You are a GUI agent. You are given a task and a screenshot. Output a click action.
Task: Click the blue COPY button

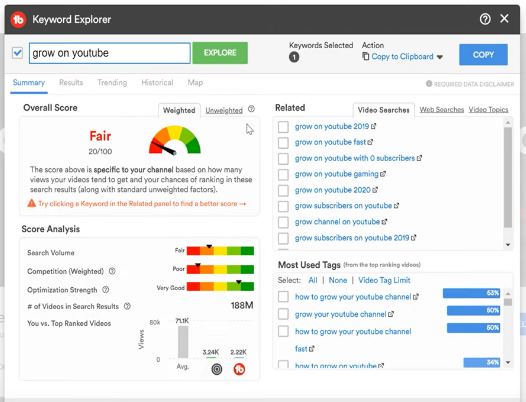tap(483, 55)
